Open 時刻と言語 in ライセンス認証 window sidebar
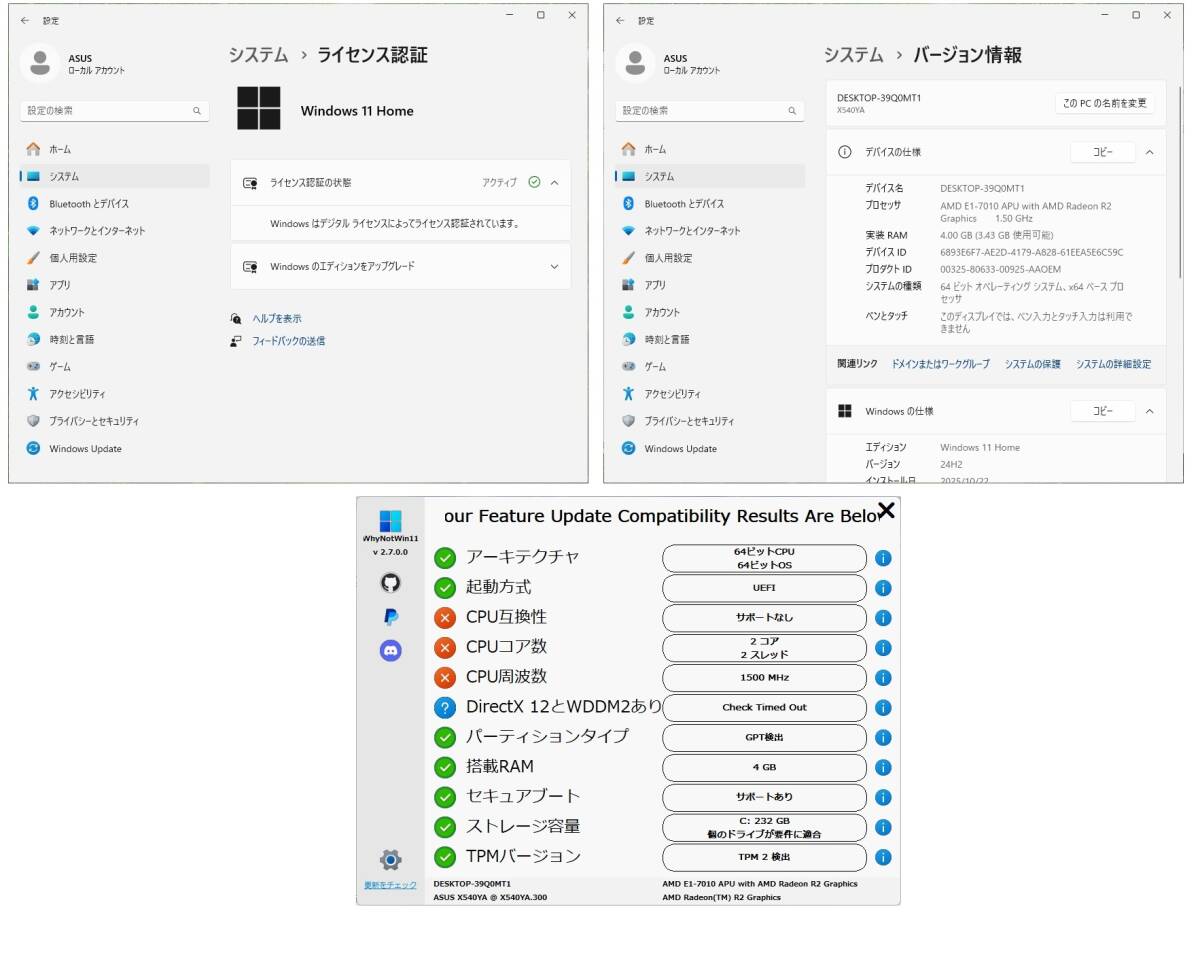Viewport: 1200px width, 964px height. click(x=114, y=339)
